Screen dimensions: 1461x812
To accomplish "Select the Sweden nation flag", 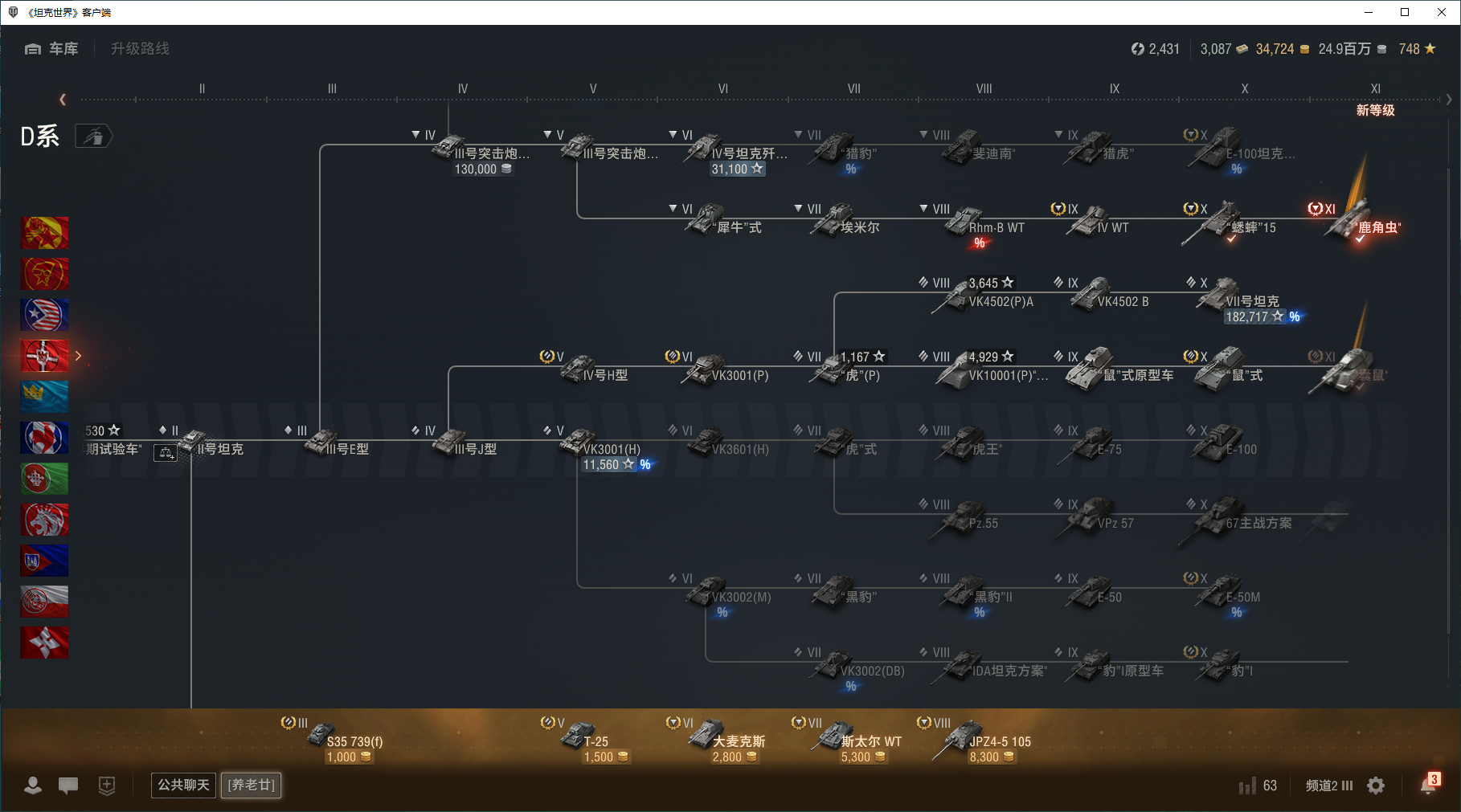I will [44, 397].
